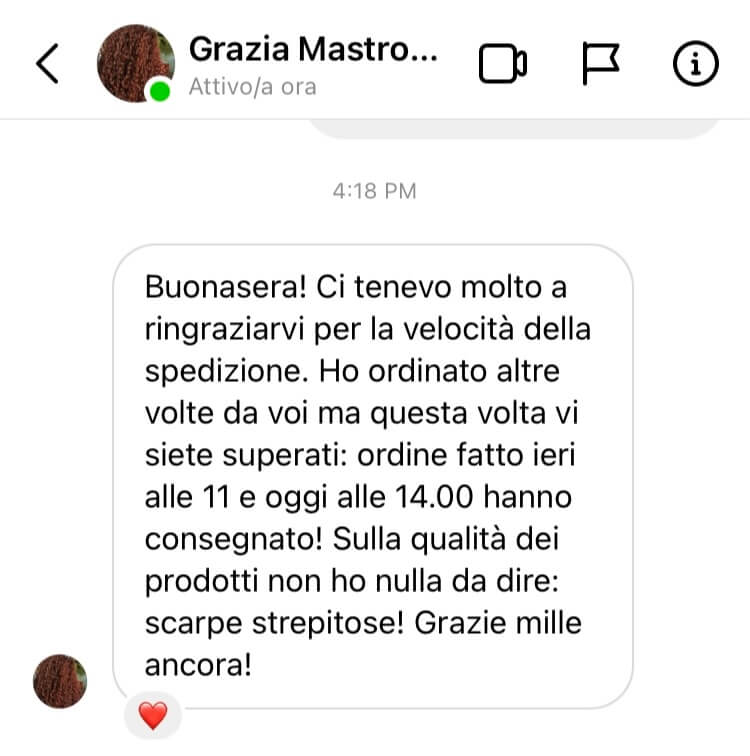Open the header profile picture of Grazia
The image size is (750, 756).
[x=136, y=64]
